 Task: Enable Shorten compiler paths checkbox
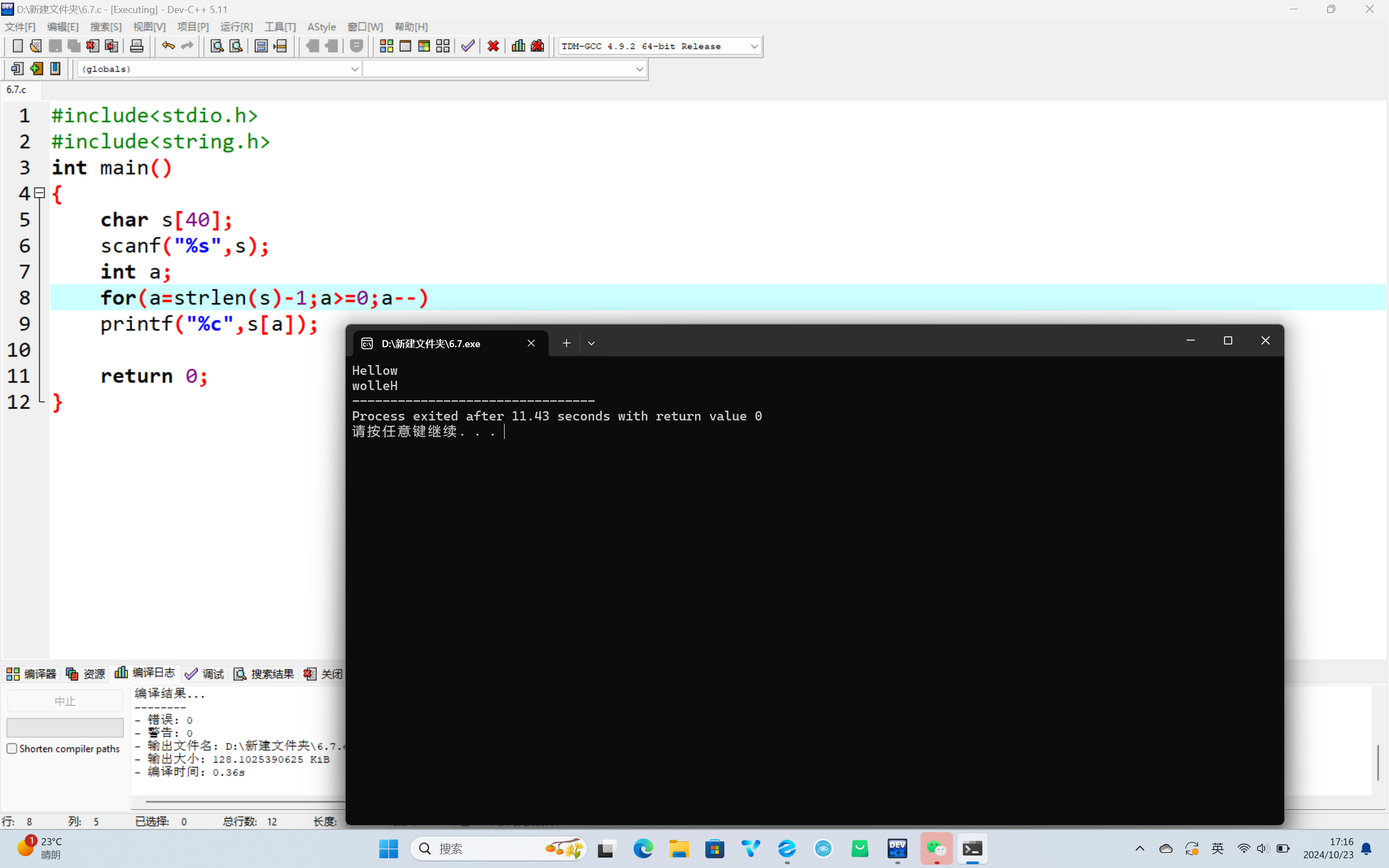[x=12, y=749]
